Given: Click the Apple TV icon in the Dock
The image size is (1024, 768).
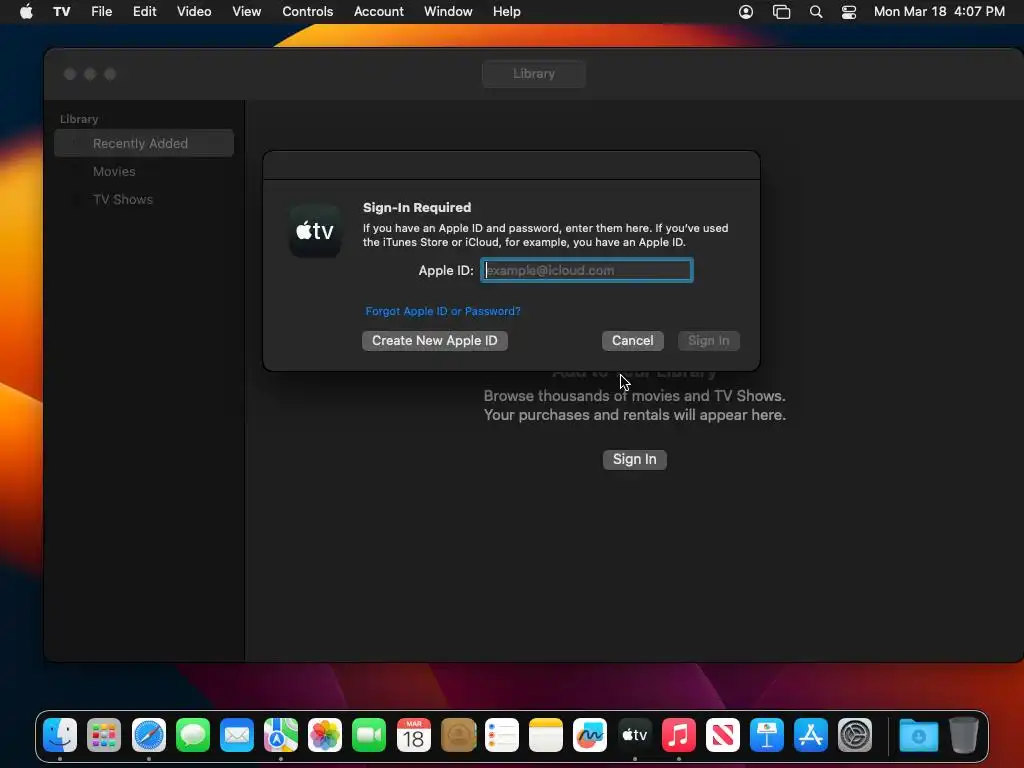Looking at the screenshot, I should pyautogui.click(x=634, y=735).
